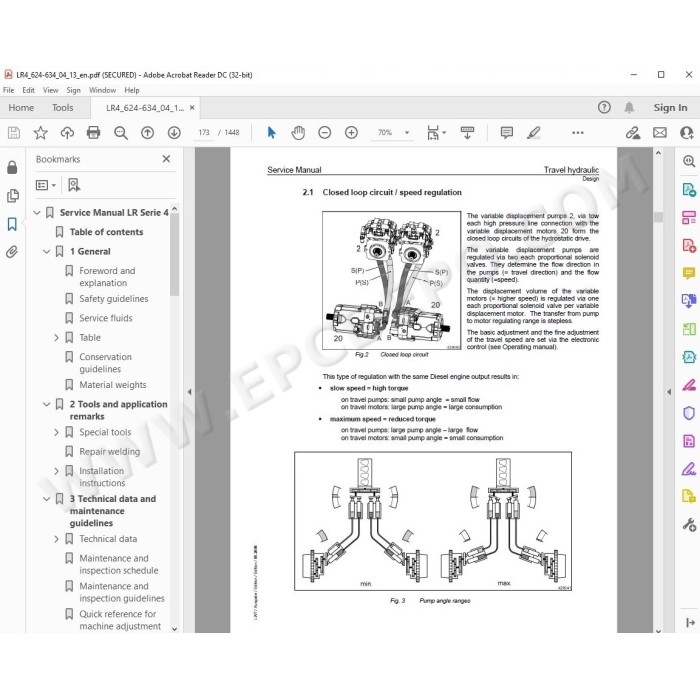
Task: Expand the right tools pane arrow
Action: [669, 392]
